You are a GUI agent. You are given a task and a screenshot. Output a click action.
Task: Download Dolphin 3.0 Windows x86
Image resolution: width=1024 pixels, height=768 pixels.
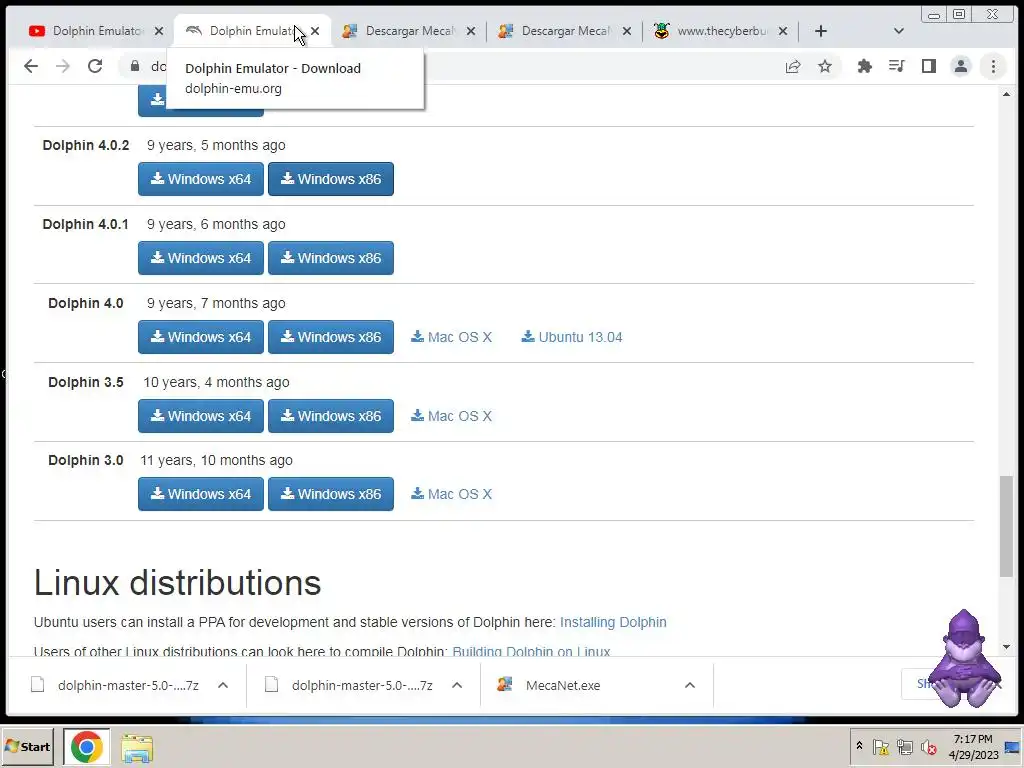coord(330,494)
